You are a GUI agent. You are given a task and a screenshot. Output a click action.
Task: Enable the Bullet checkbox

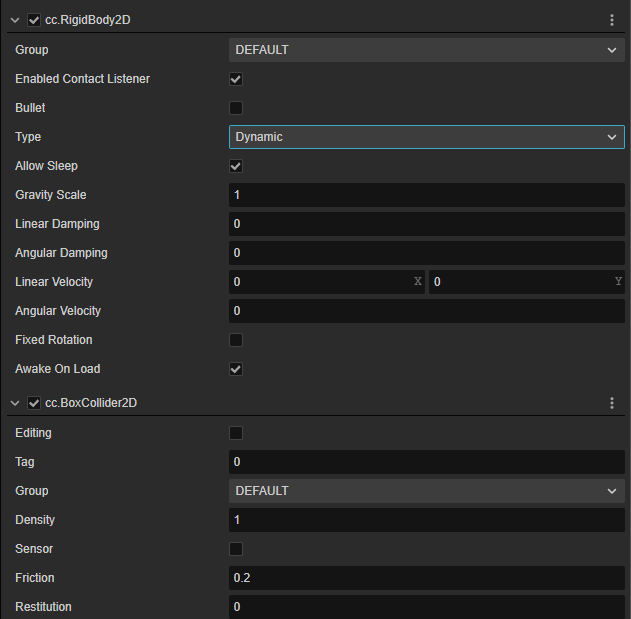coord(236,108)
